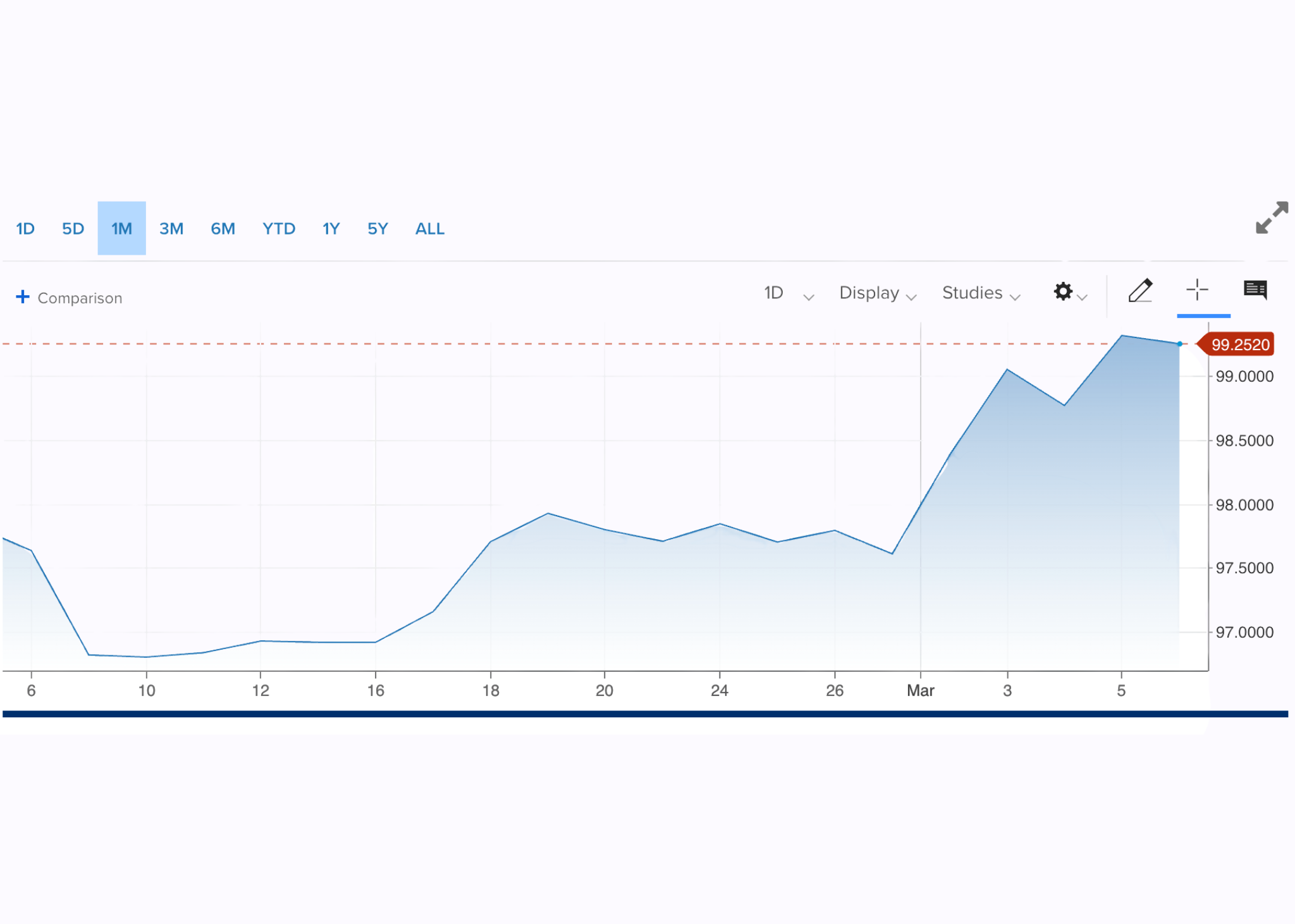The width and height of the screenshot is (1295, 924).
Task: Show ALL historical data range
Action: point(430,229)
